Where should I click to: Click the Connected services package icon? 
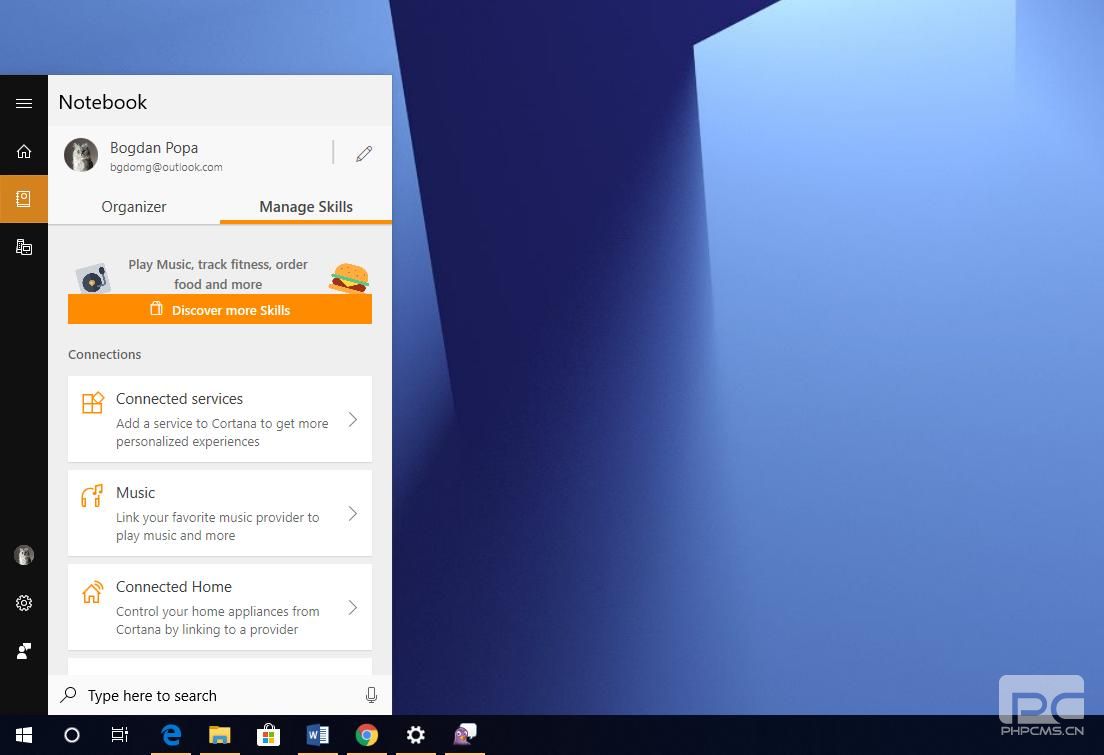pos(93,403)
